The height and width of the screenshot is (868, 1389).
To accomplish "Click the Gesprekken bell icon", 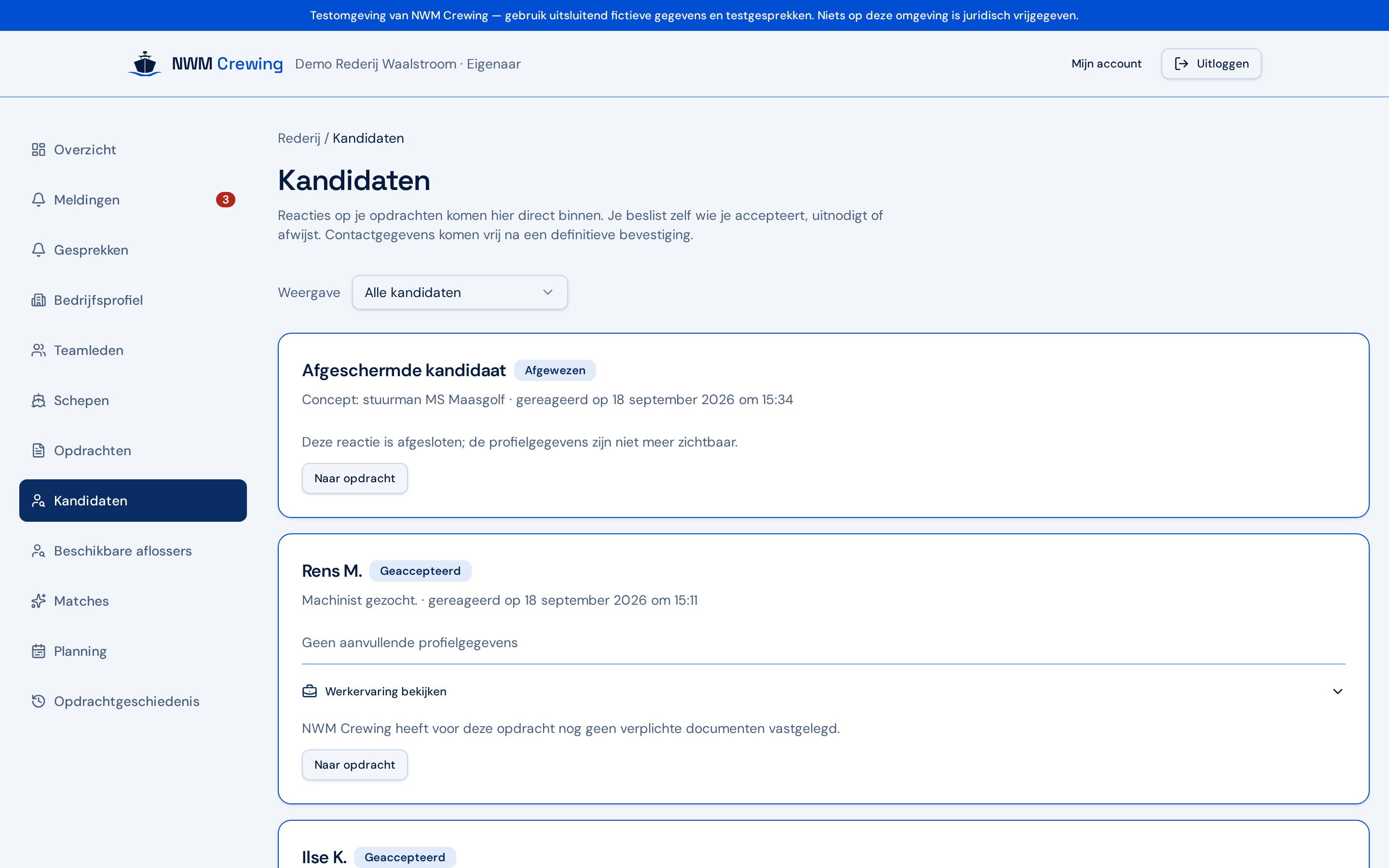I will pyautogui.click(x=39, y=250).
